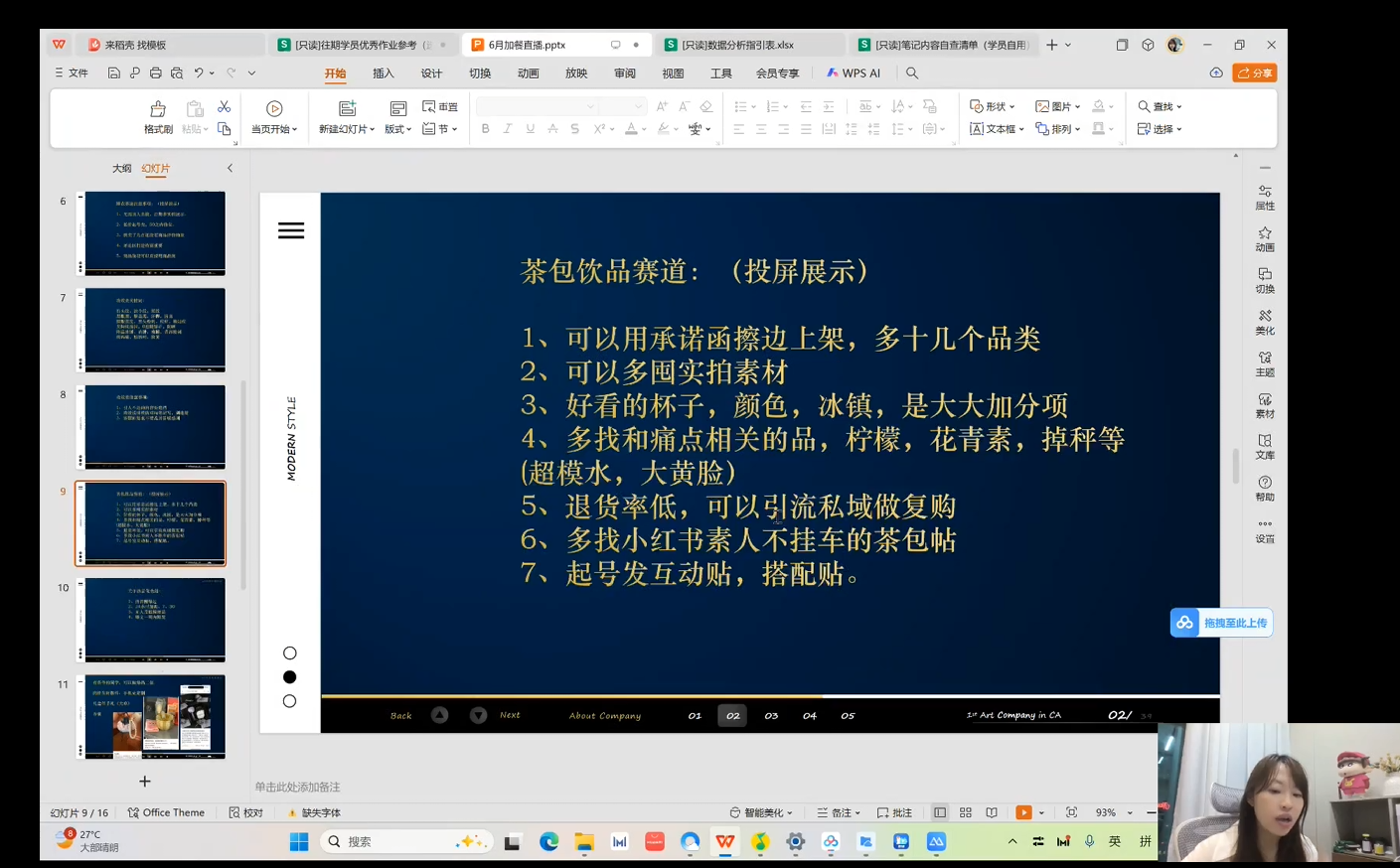The width and height of the screenshot is (1400, 868).
Task: Click the undo arrow icon
Action: (x=199, y=73)
